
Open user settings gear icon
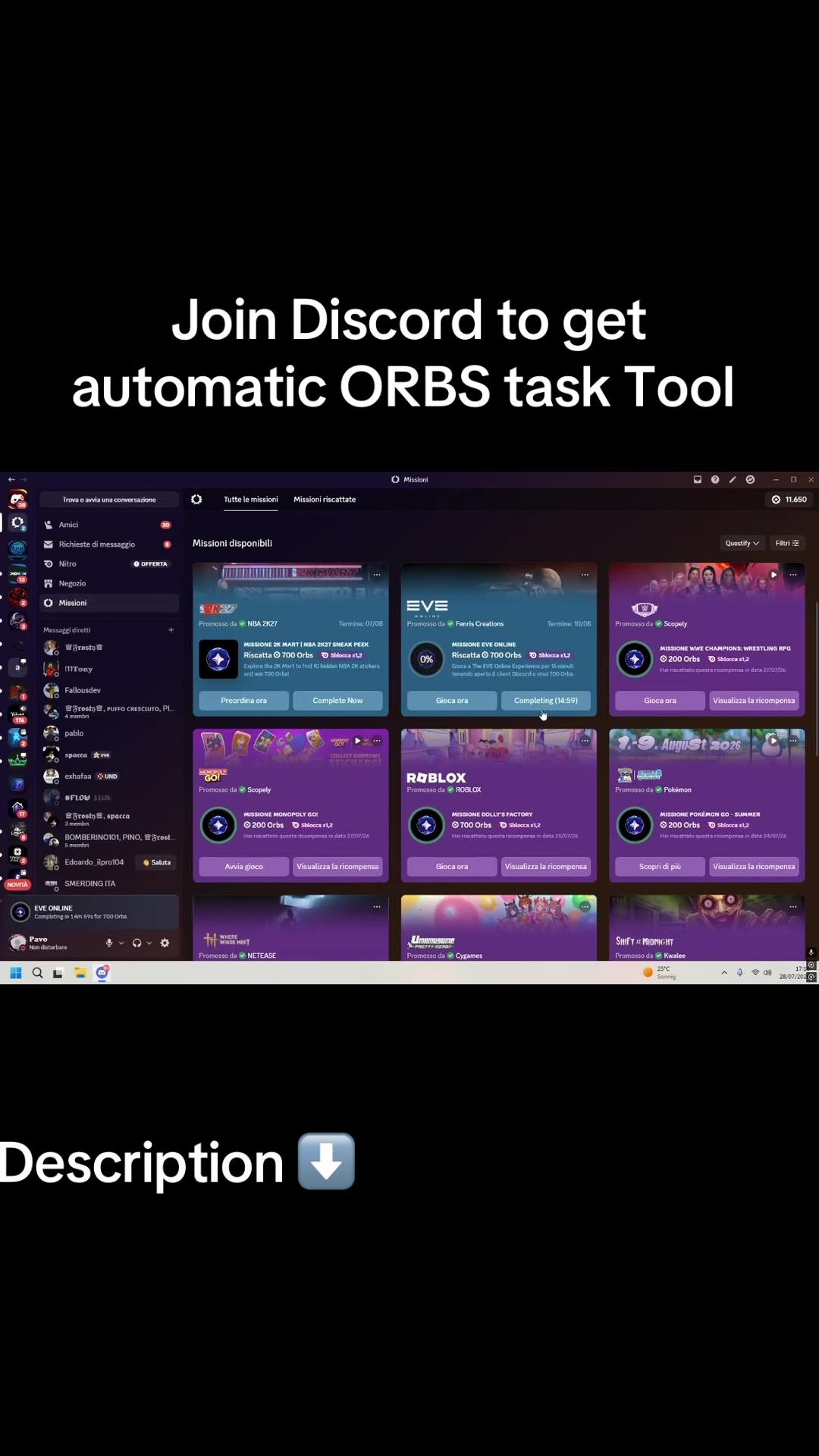tap(165, 943)
